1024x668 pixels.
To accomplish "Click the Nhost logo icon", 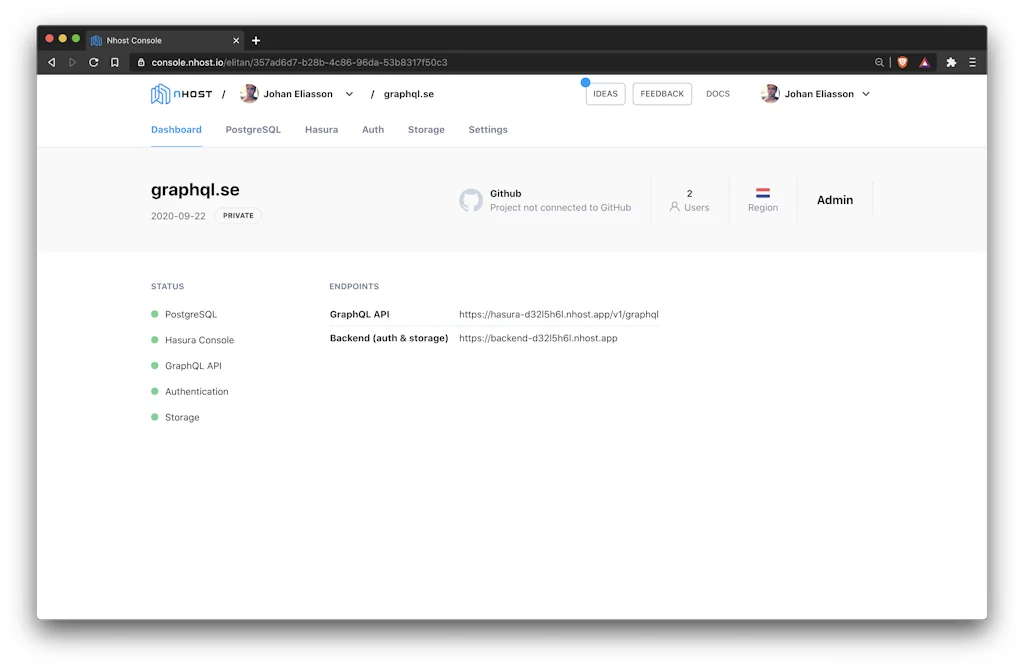I will tap(160, 93).
